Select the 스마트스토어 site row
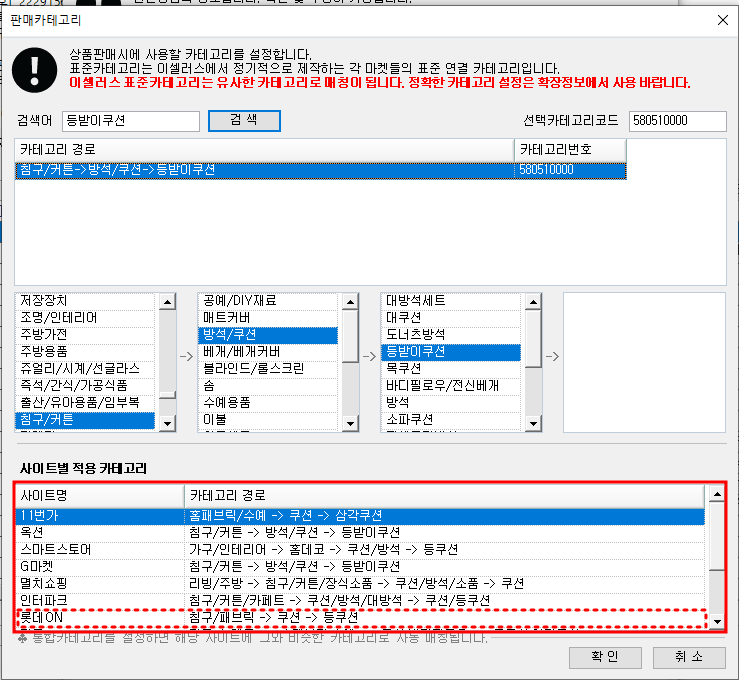739x680 pixels. coord(360,549)
